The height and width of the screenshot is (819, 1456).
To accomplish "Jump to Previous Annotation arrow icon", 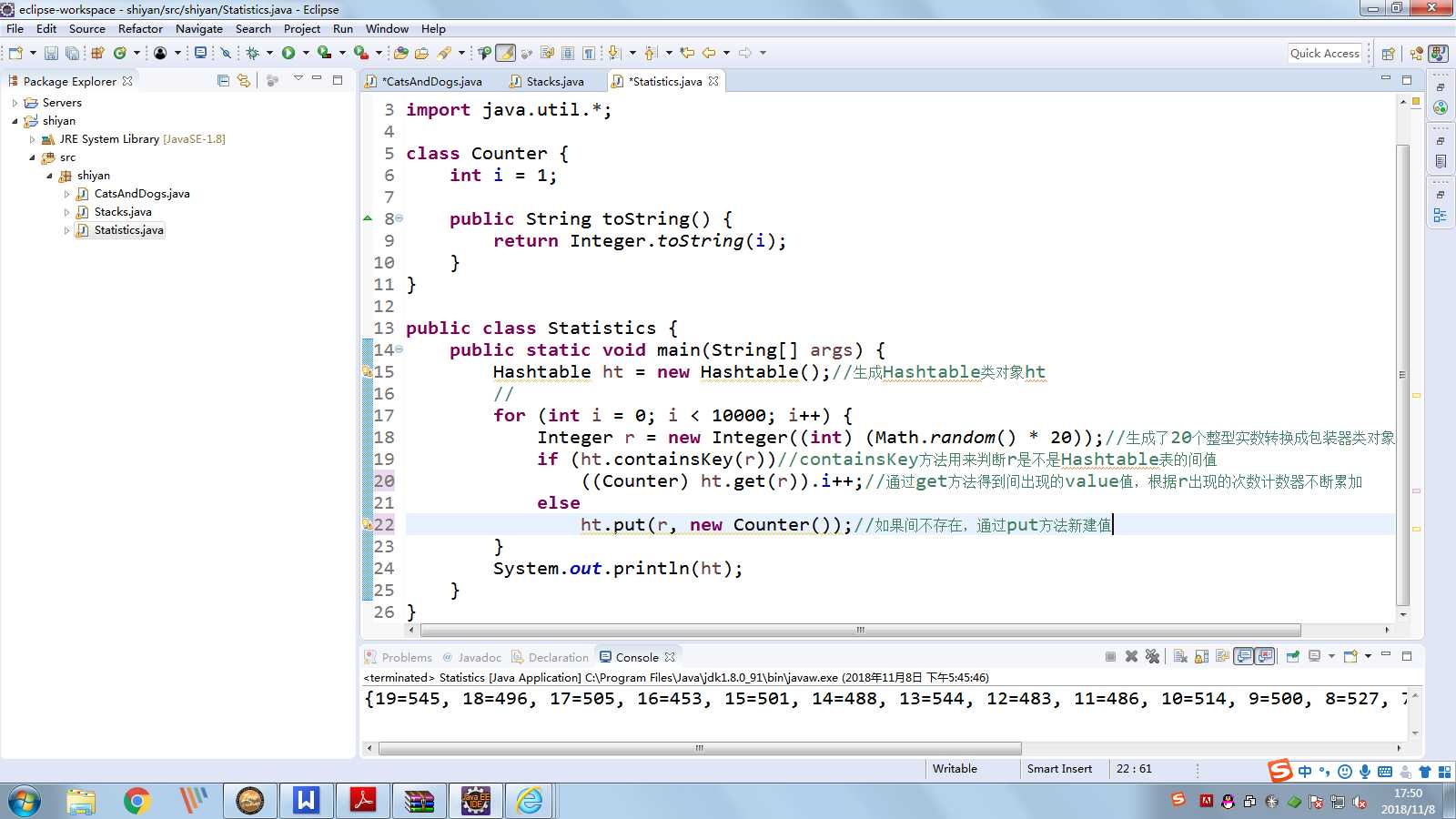I will click(650, 53).
